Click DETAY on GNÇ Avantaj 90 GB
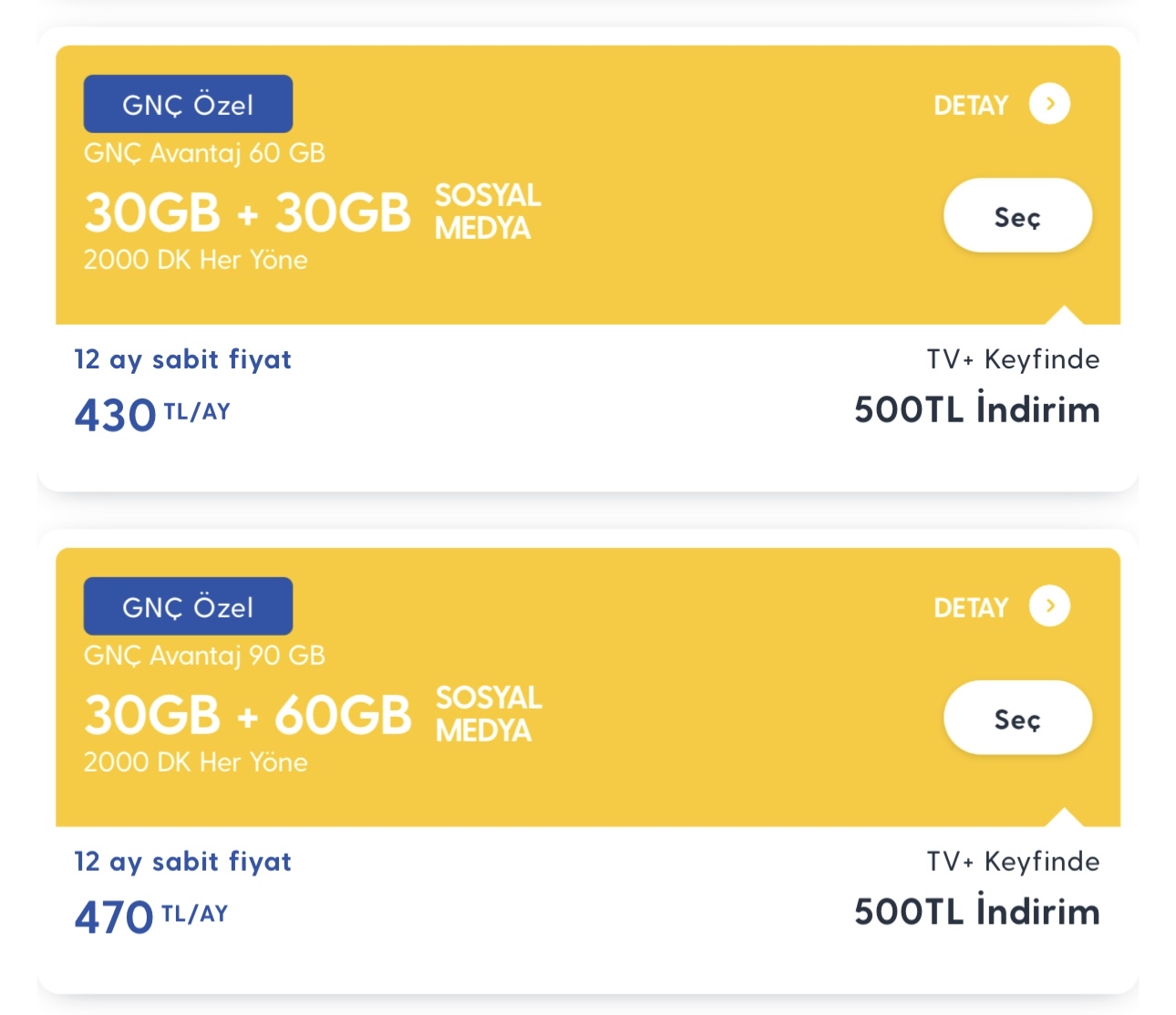Viewport: 1176px width, 1015px height. [x=971, y=608]
